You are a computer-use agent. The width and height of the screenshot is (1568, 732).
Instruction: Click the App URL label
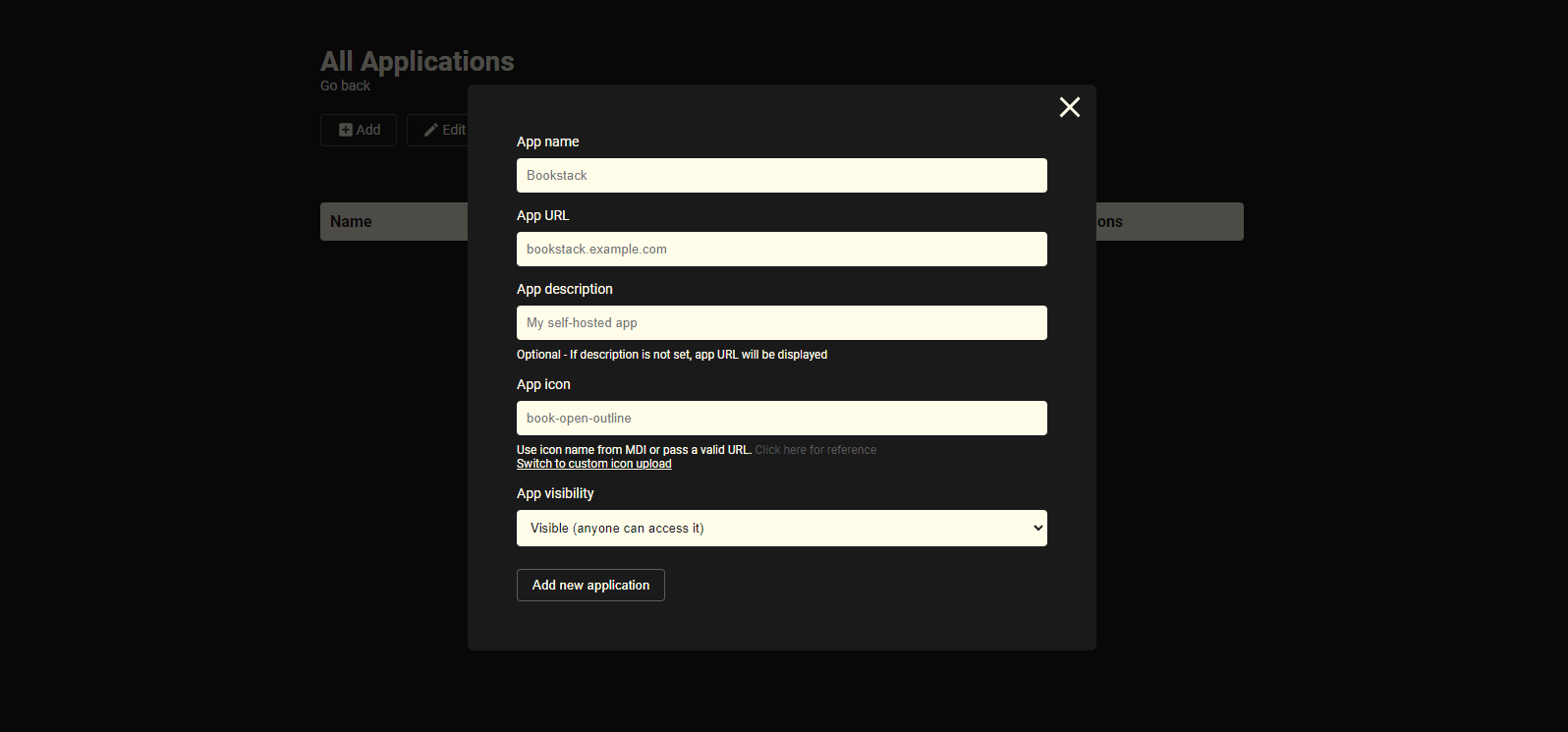[542, 215]
